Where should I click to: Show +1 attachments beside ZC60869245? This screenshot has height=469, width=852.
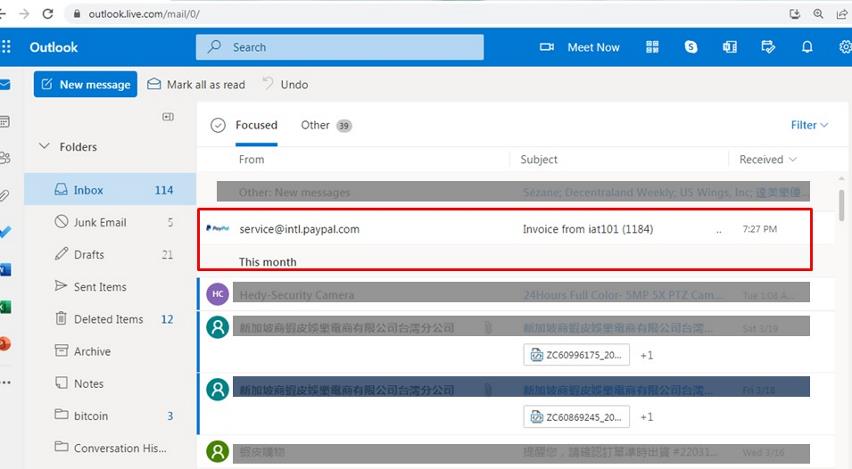click(647, 417)
